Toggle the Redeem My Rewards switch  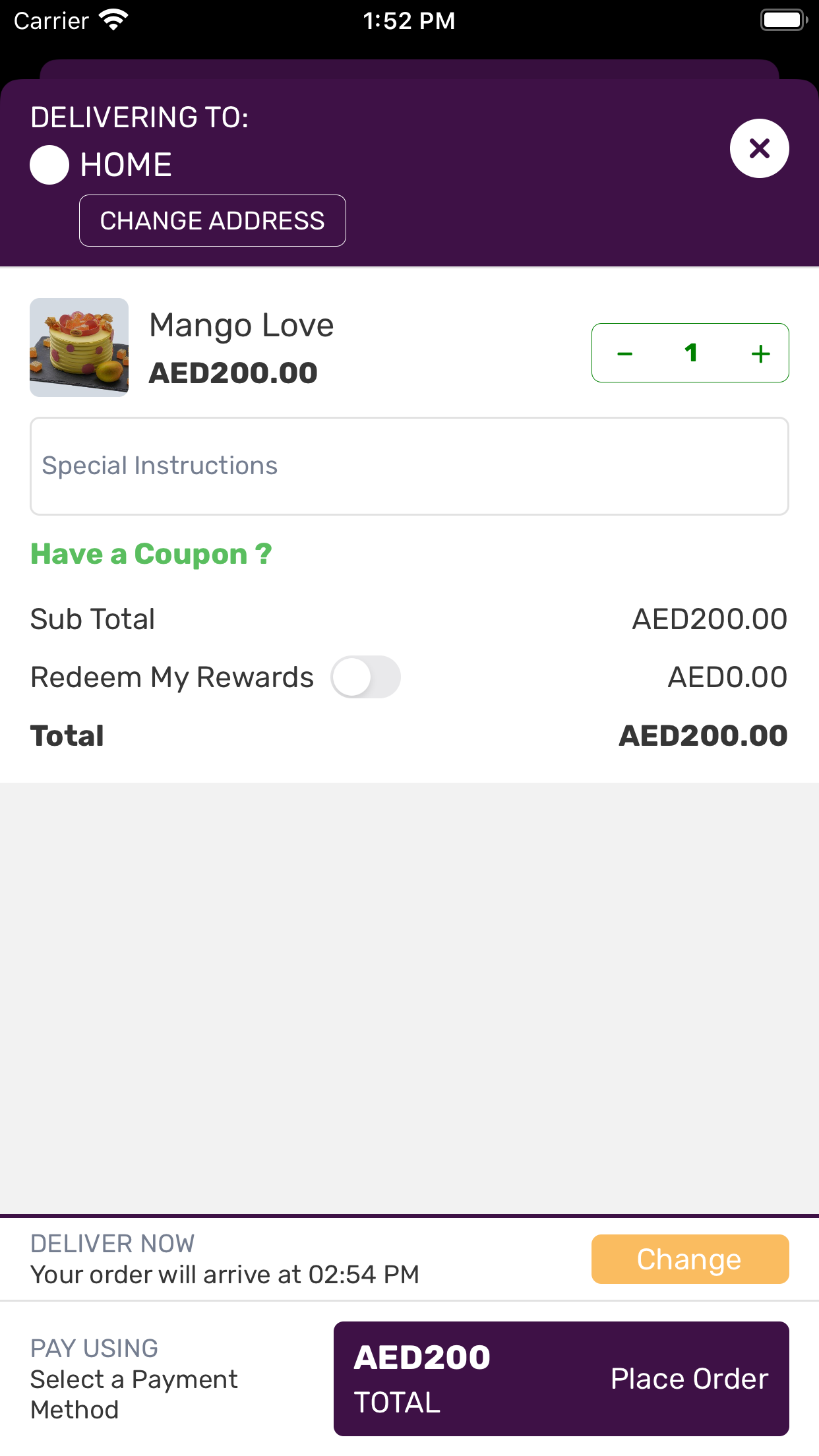(365, 677)
